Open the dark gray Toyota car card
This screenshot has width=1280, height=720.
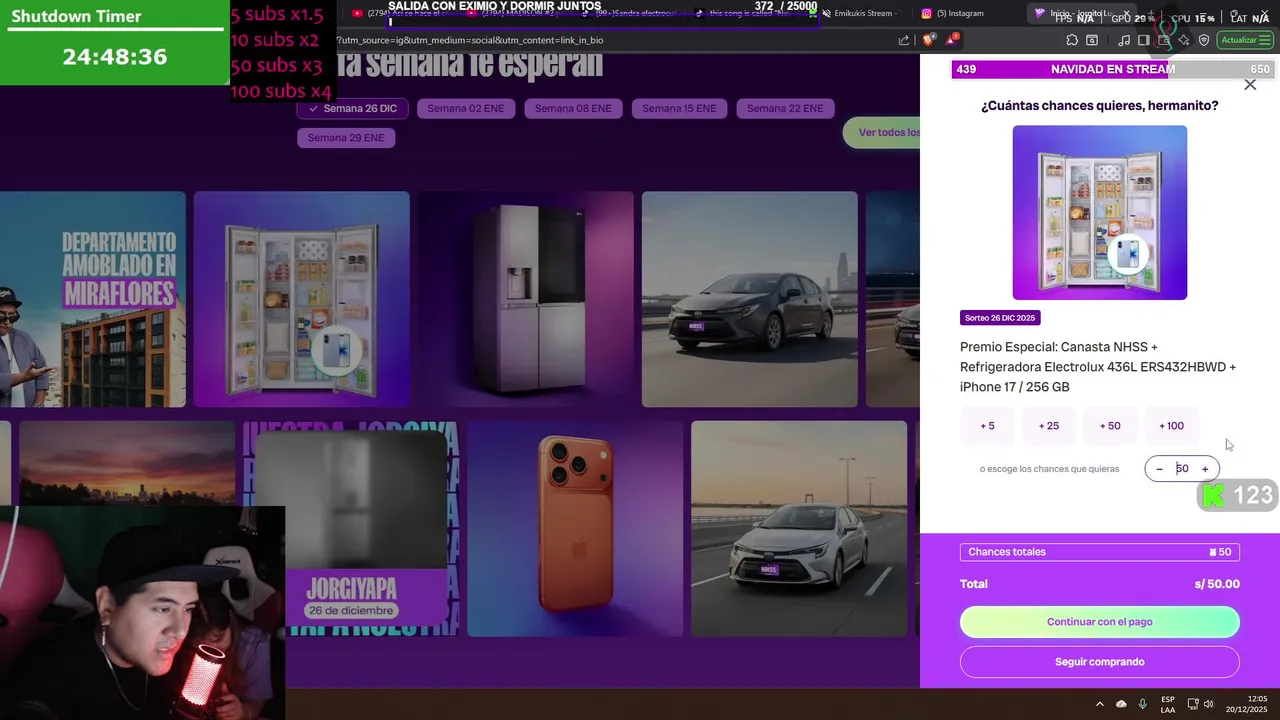click(750, 300)
